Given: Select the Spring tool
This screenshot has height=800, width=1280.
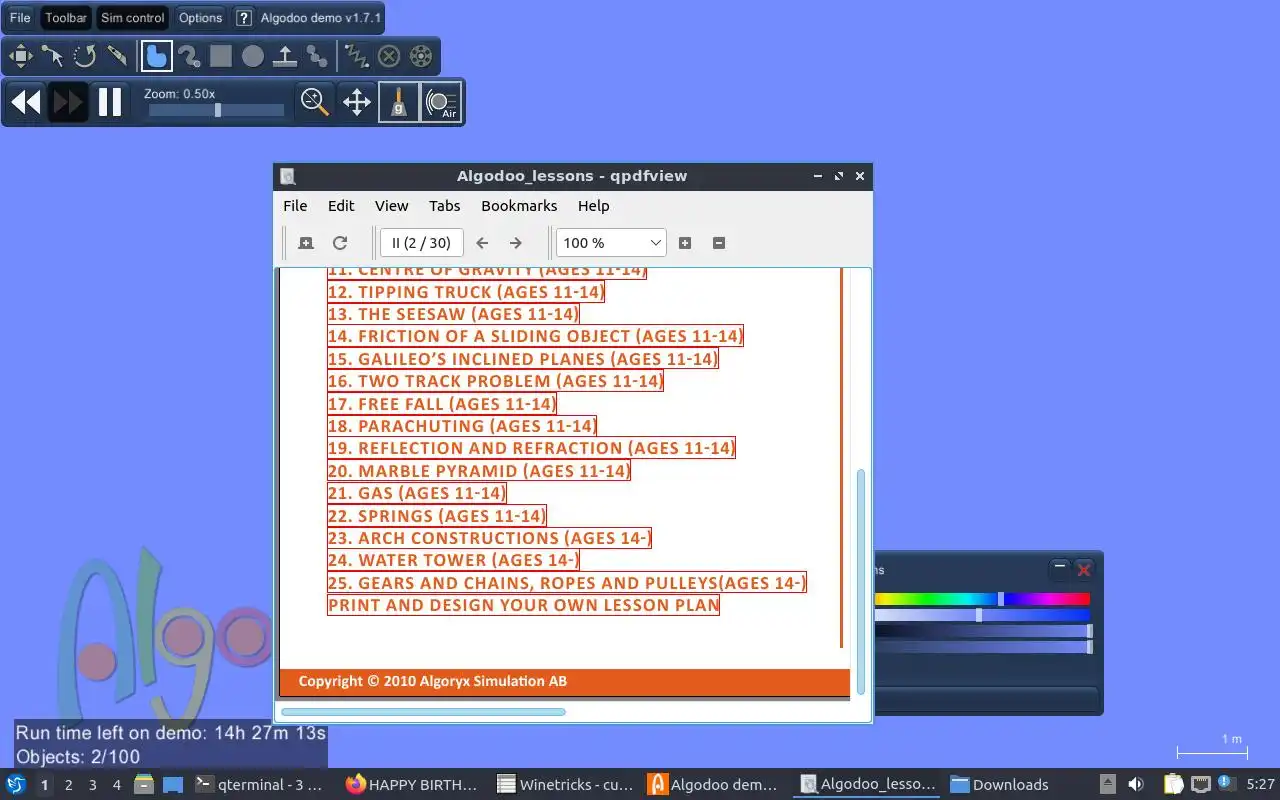Looking at the screenshot, I should (356, 56).
